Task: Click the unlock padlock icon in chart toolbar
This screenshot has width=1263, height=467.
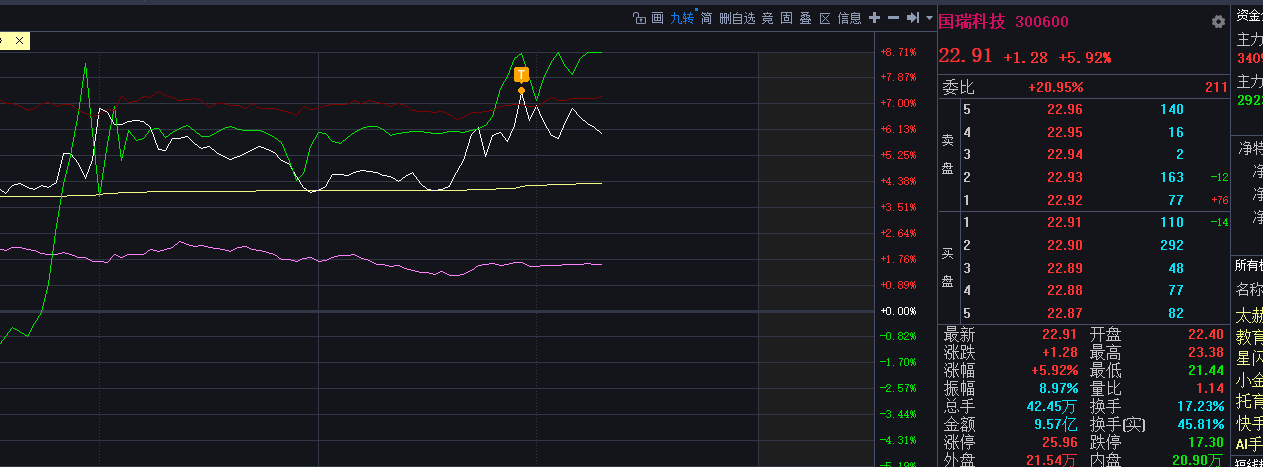Action: (x=640, y=18)
